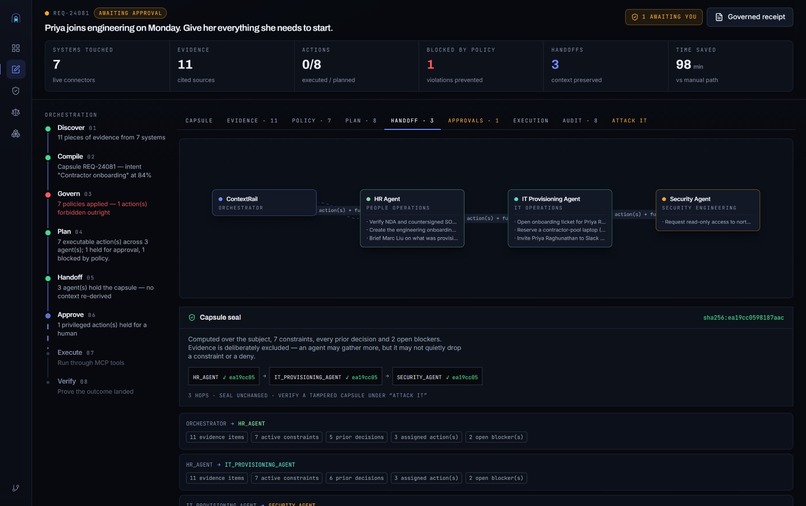806x506 pixels.
Task: Switch to the Policy · 7 tab
Action: [312, 120]
